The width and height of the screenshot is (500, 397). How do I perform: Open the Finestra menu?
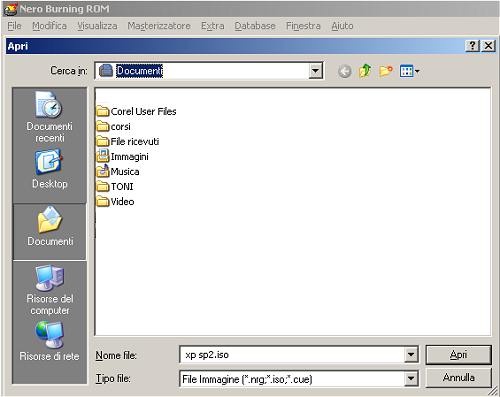point(303,26)
